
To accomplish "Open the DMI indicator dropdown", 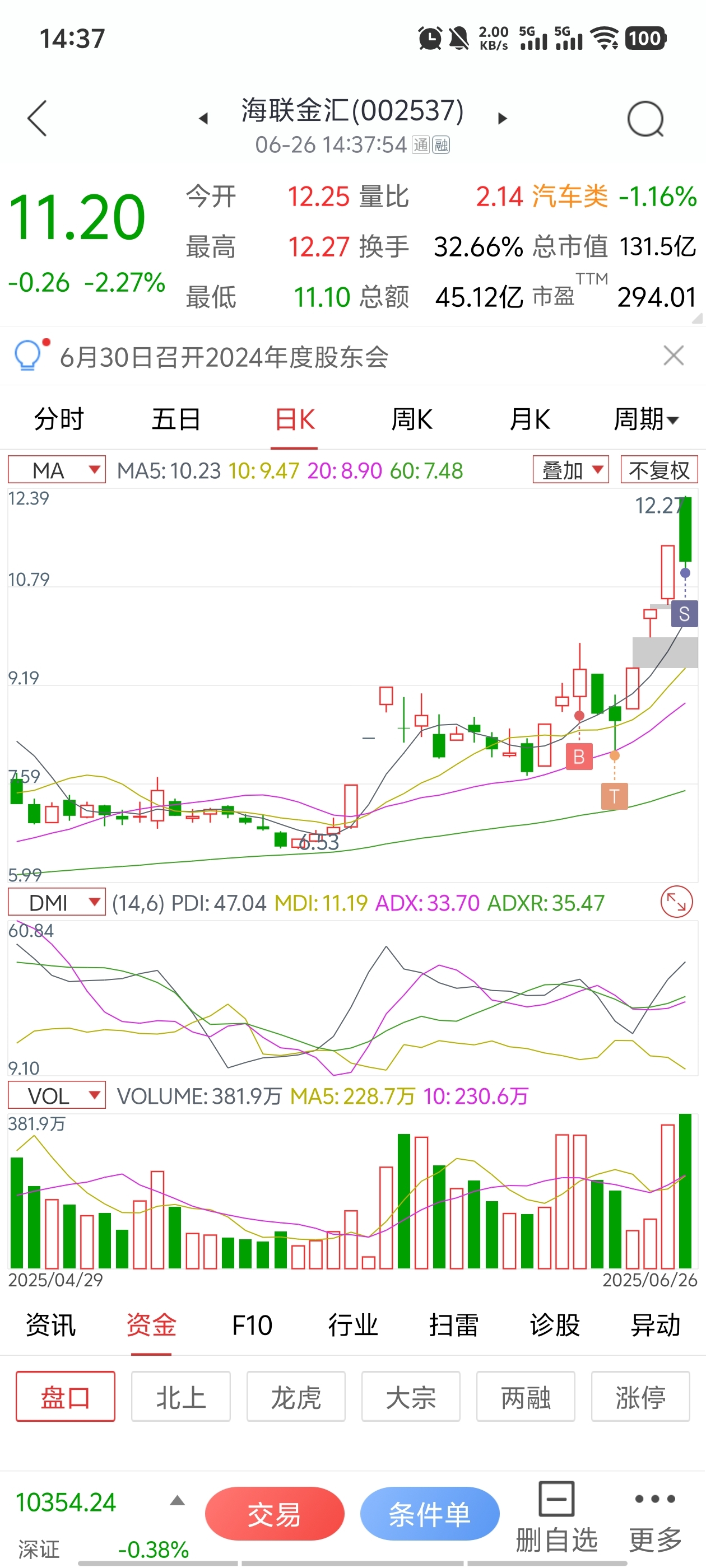I will [57, 902].
